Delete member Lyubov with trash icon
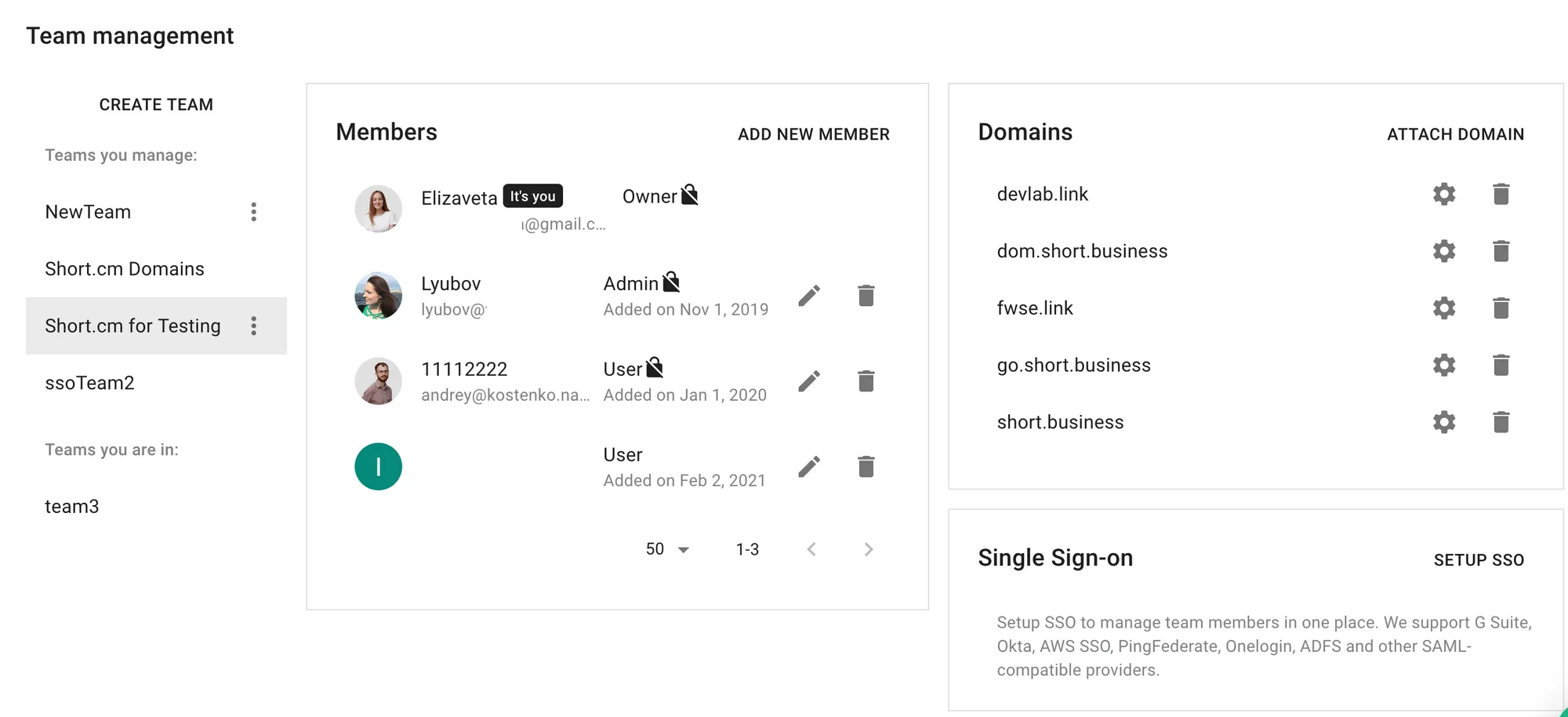 click(x=866, y=296)
